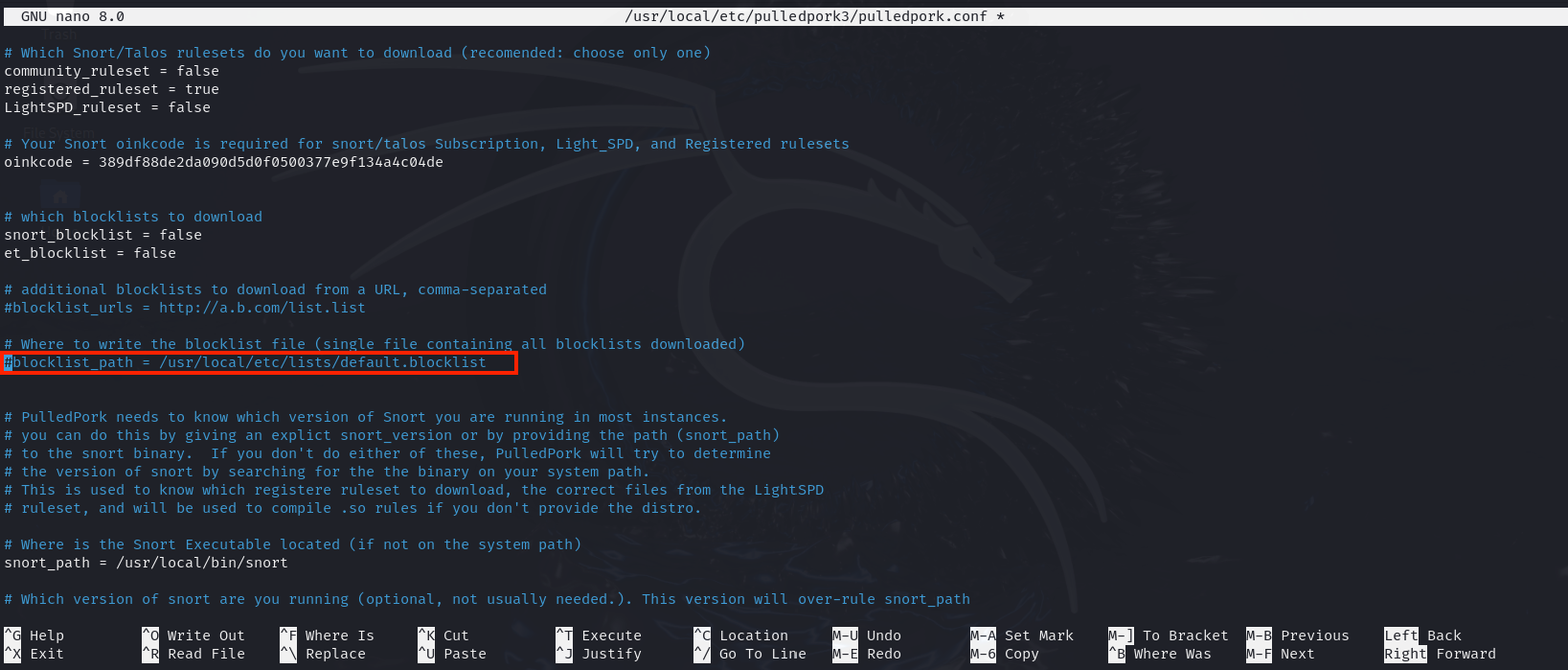Viewport: 1568px width, 670px height.
Task: Click the 'Where is the Snort Executable located' comment
Action: coord(292,544)
